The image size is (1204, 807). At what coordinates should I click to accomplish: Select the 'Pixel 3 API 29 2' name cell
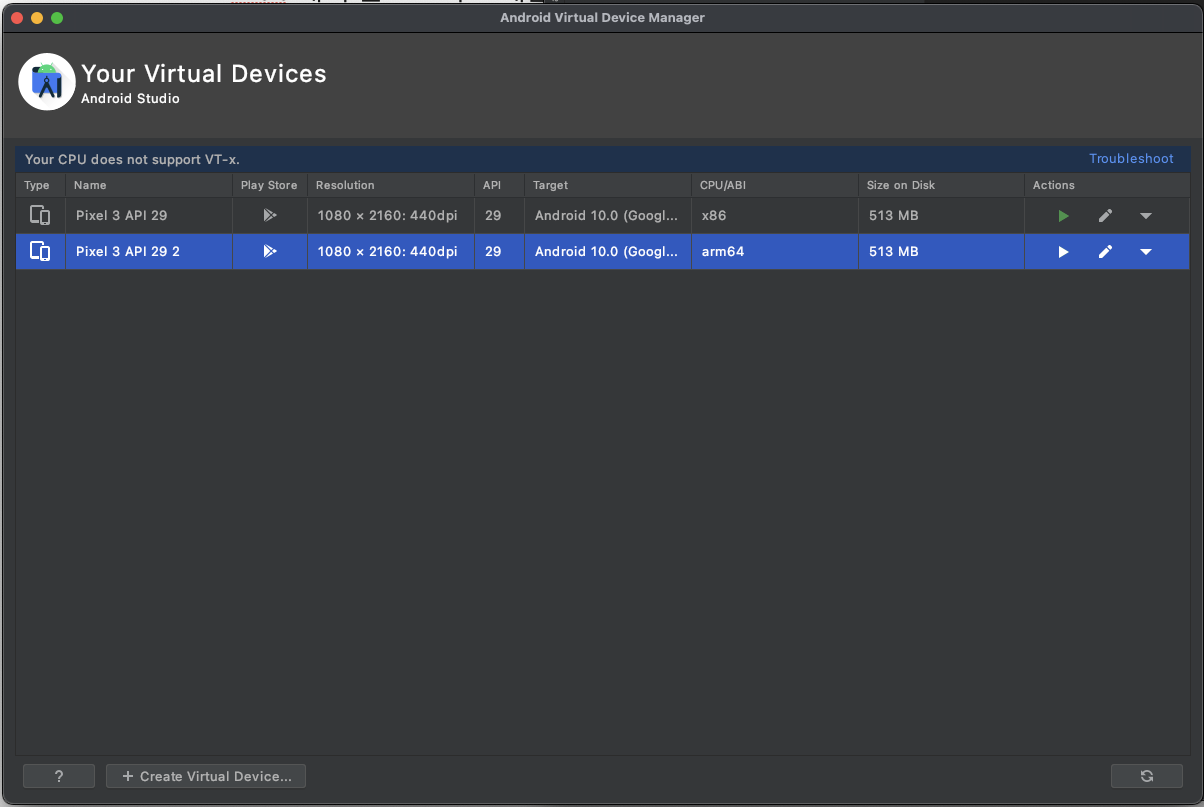click(x=149, y=252)
